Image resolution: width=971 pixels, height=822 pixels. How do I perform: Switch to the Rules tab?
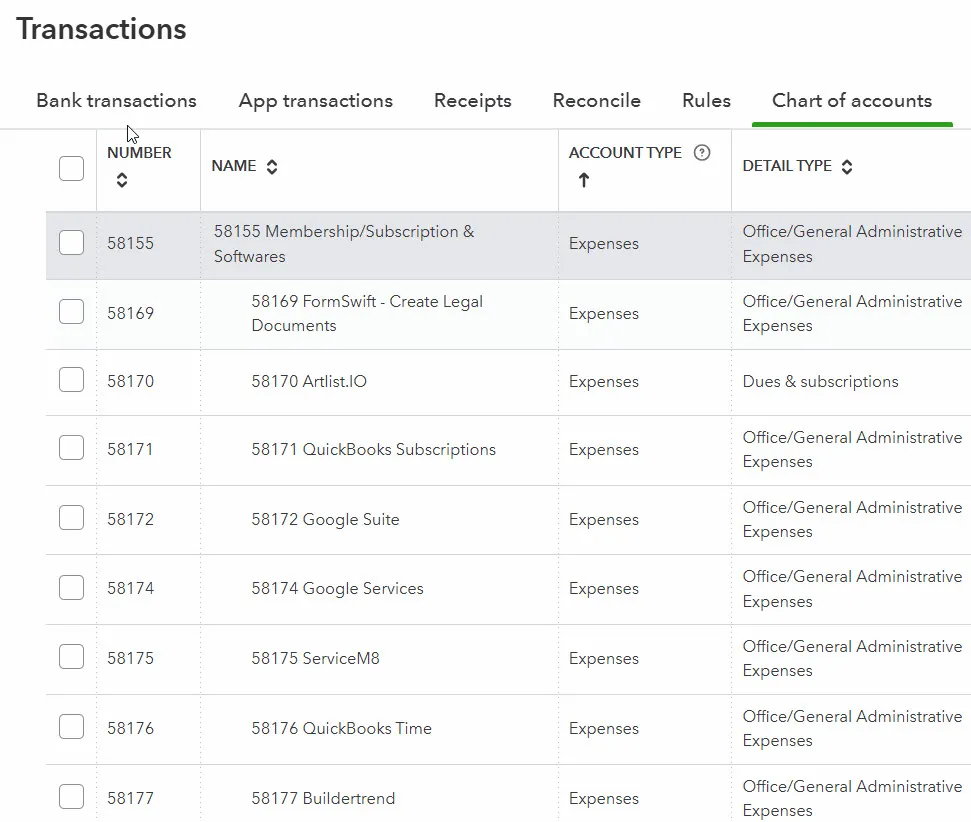click(706, 101)
